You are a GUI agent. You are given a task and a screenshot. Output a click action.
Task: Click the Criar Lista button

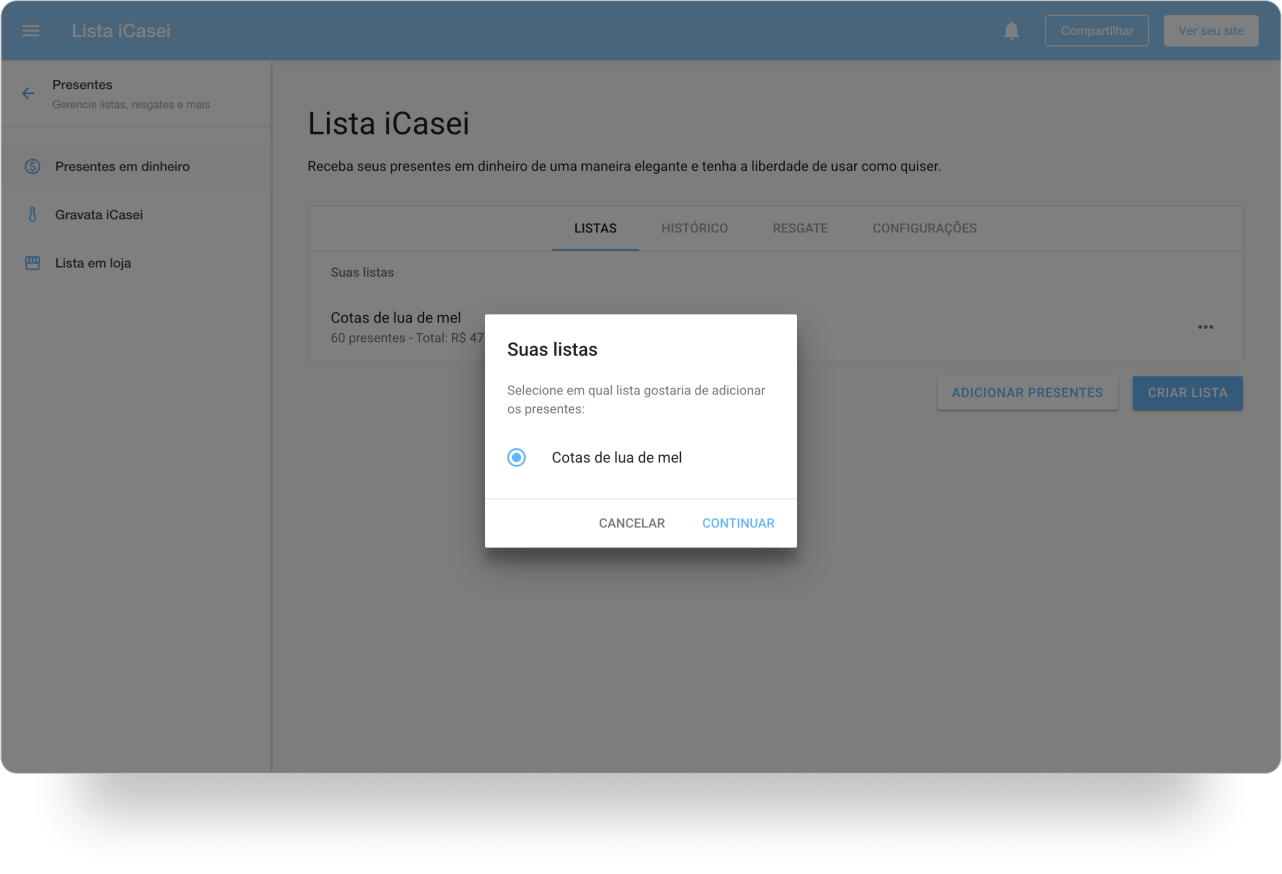1187,393
